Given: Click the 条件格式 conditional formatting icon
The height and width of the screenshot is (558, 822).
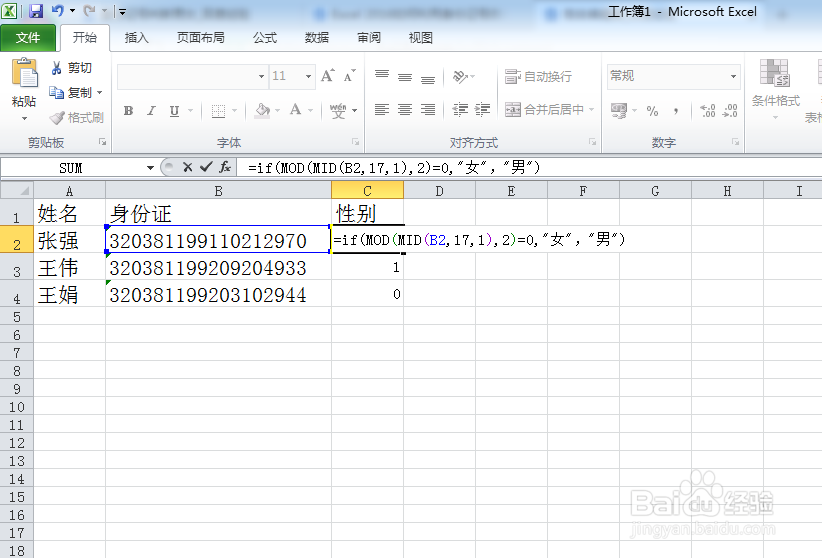Looking at the screenshot, I should pos(775,73).
